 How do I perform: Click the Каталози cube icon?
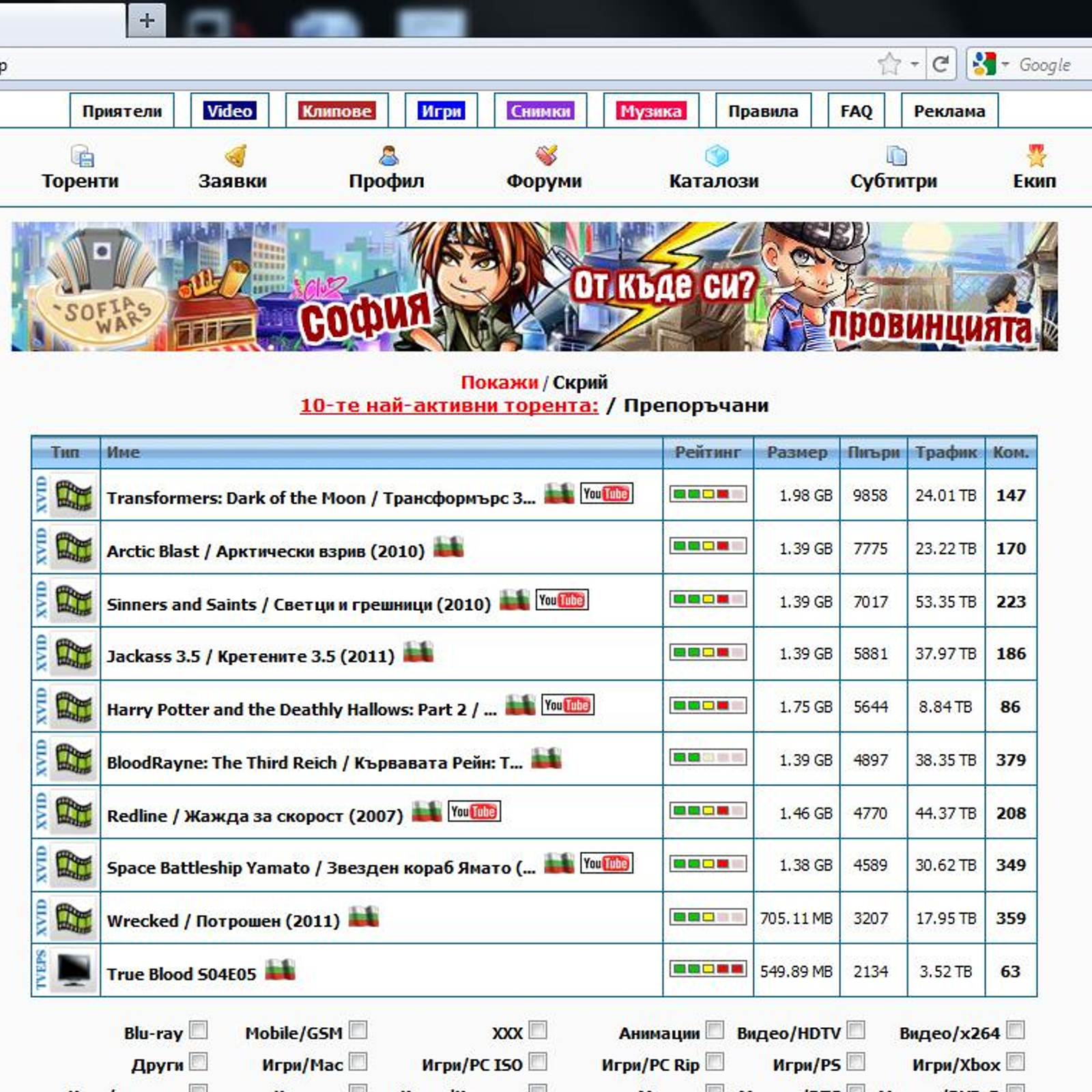[716, 156]
